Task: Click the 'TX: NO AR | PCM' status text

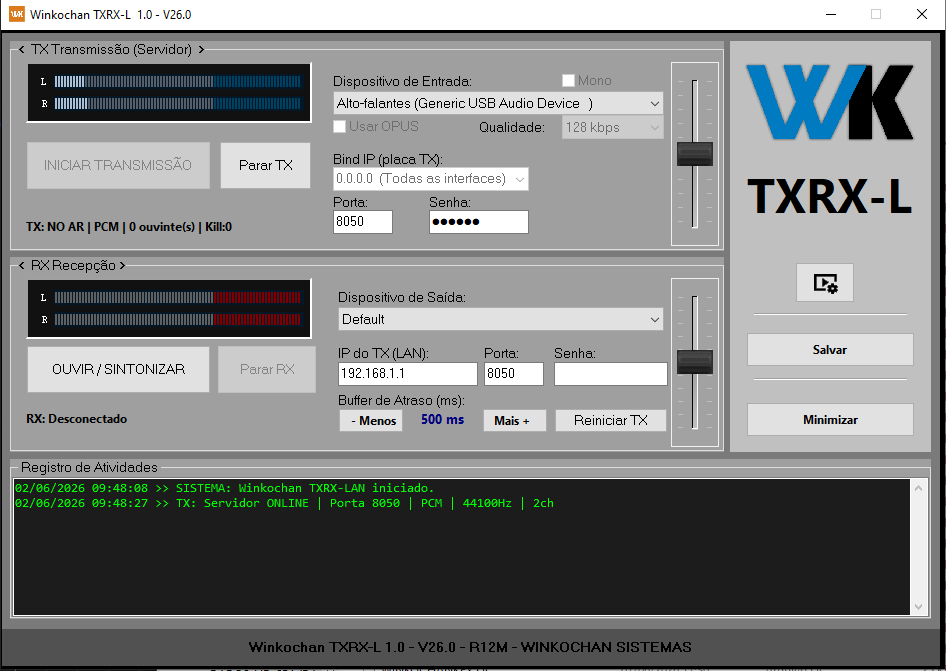Action: 129,227
